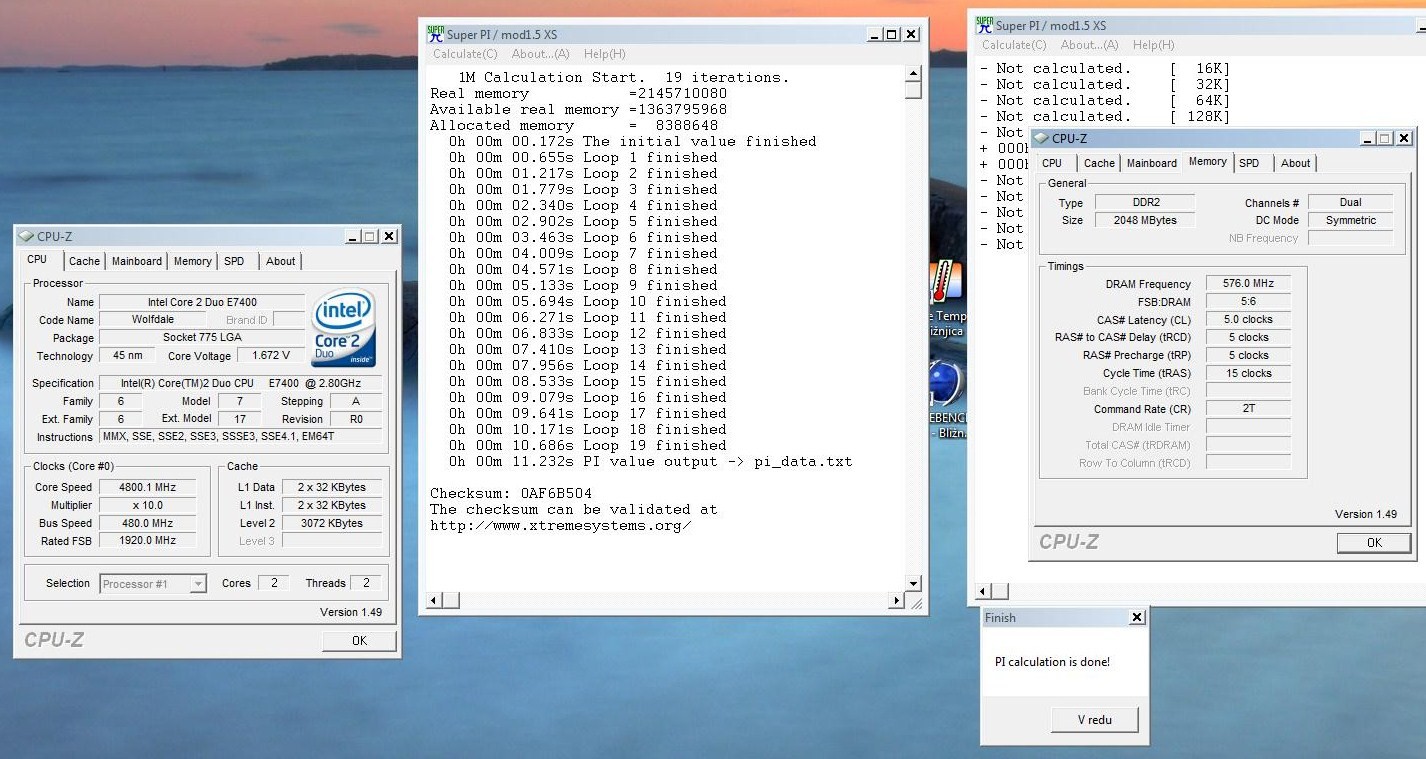Click the Rated FSB 1920.0 MHz value
Screen dimensions: 1426x759
pyautogui.click(x=147, y=540)
